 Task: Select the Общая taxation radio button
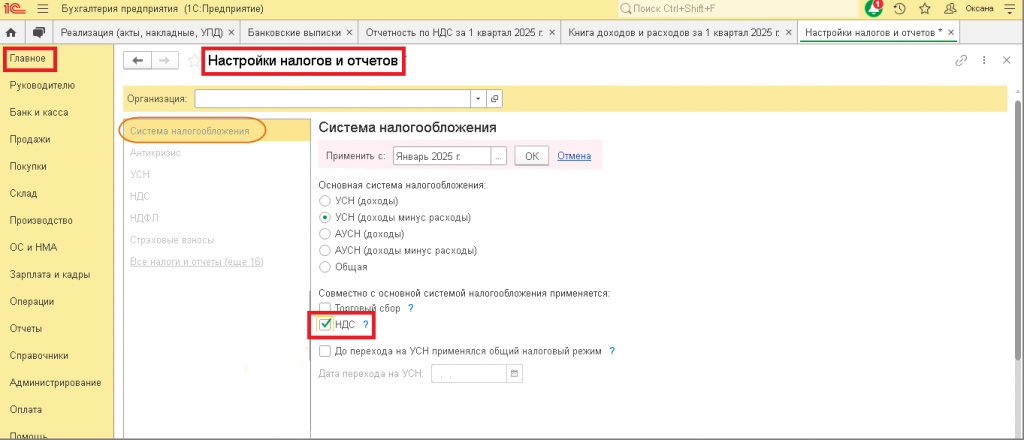coord(325,266)
